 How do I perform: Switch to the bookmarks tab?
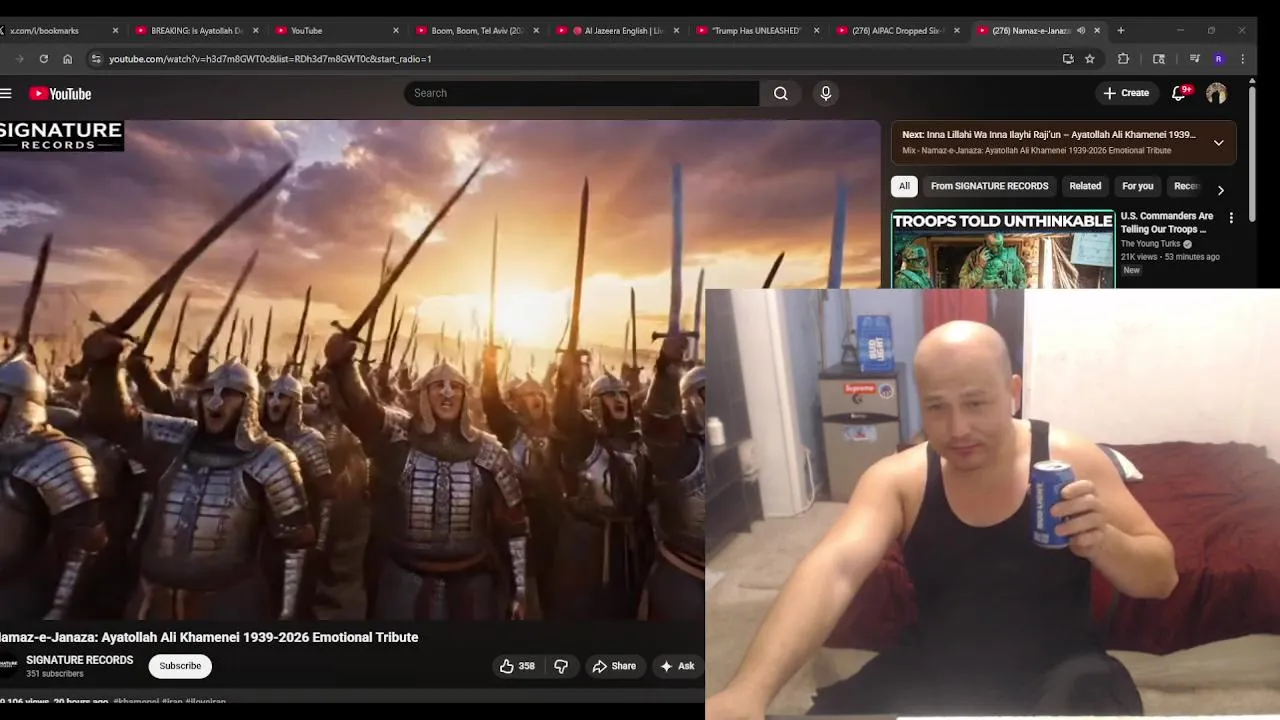[59, 31]
